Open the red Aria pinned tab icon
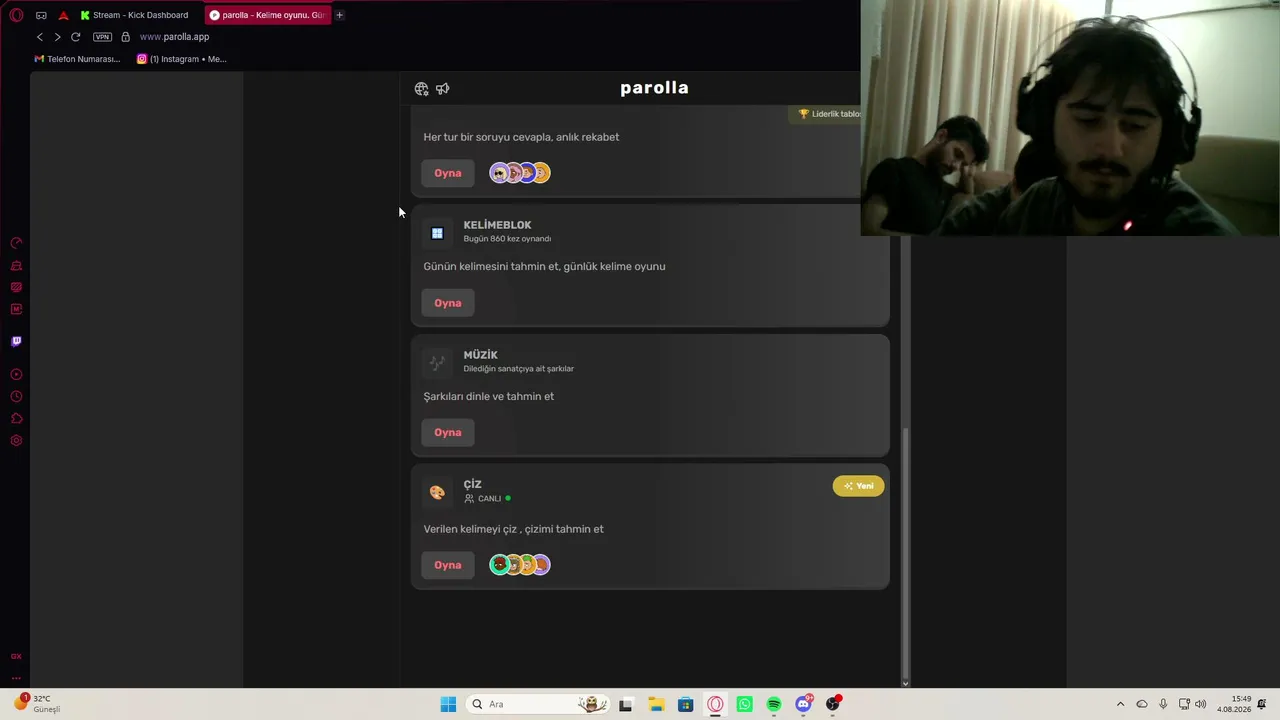Screen dimensions: 1280x720 coord(63,15)
